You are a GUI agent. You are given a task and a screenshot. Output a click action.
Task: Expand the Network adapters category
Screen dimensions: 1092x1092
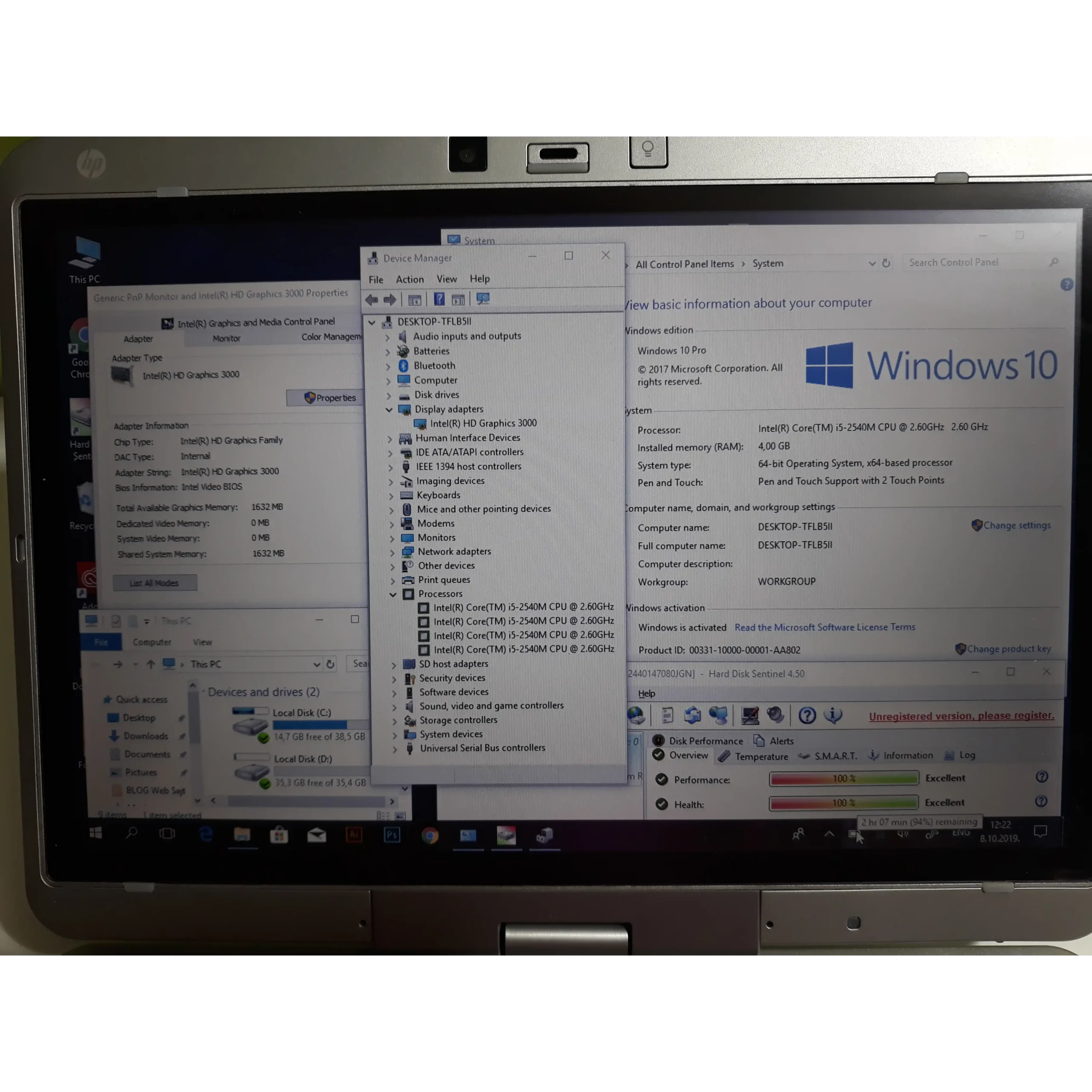(x=392, y=552)
